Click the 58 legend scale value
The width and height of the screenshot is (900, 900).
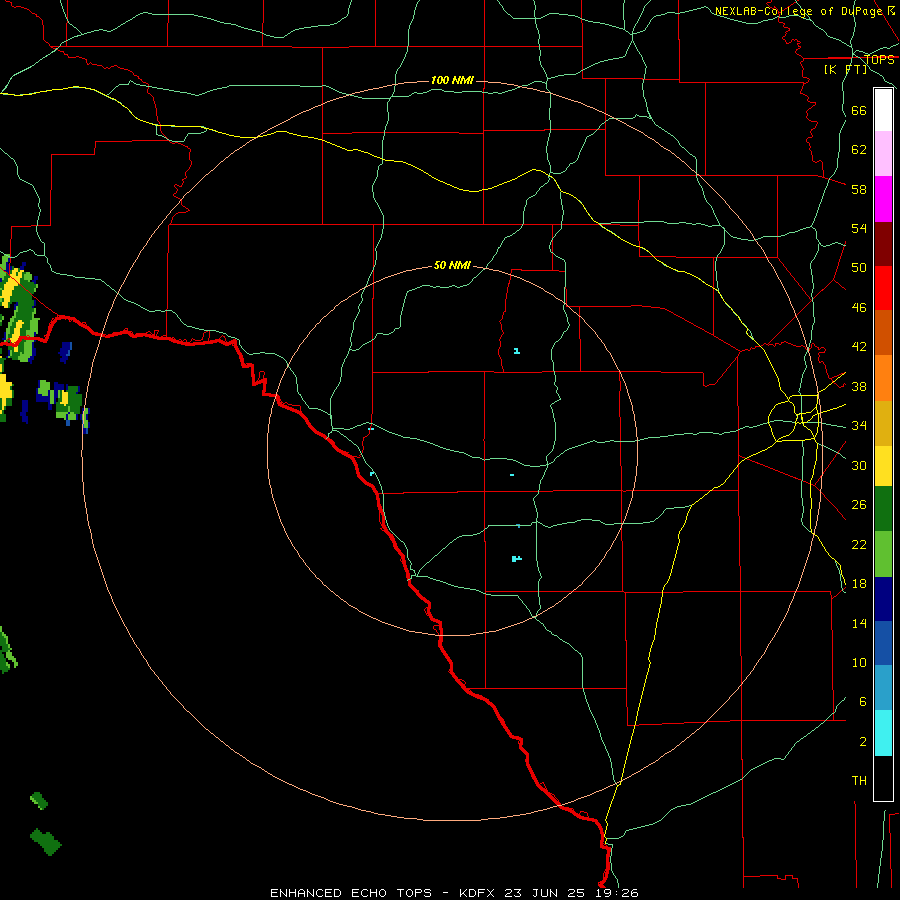[859, 189]
